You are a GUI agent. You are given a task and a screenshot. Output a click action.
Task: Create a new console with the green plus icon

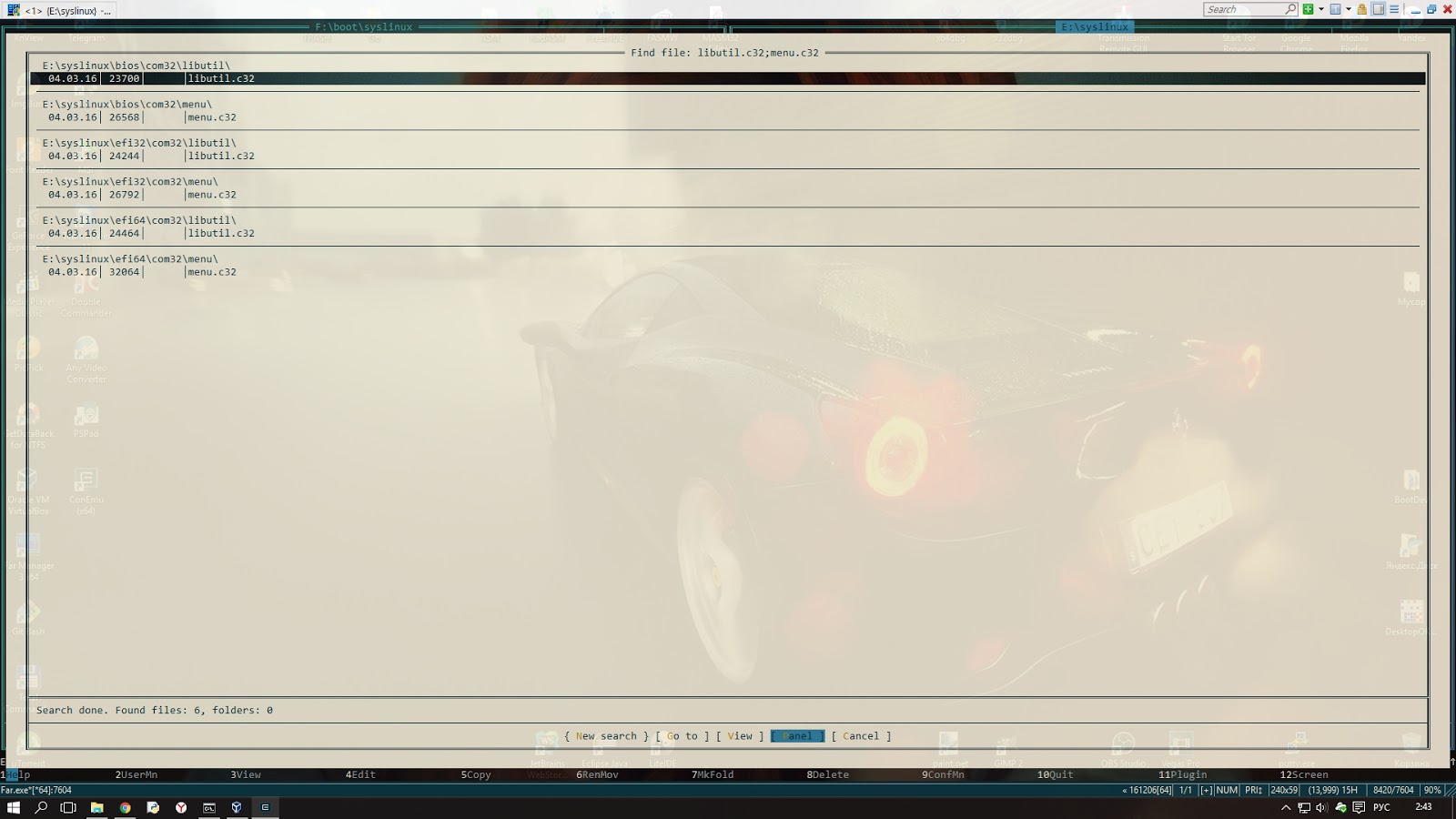coord(1308,9)
